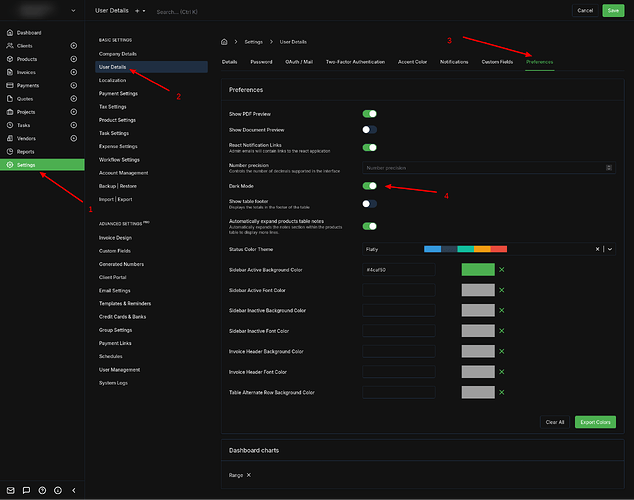634x500 pixels.
Task: Open the Dashboard sidebar icon
Action: point(10,32)
